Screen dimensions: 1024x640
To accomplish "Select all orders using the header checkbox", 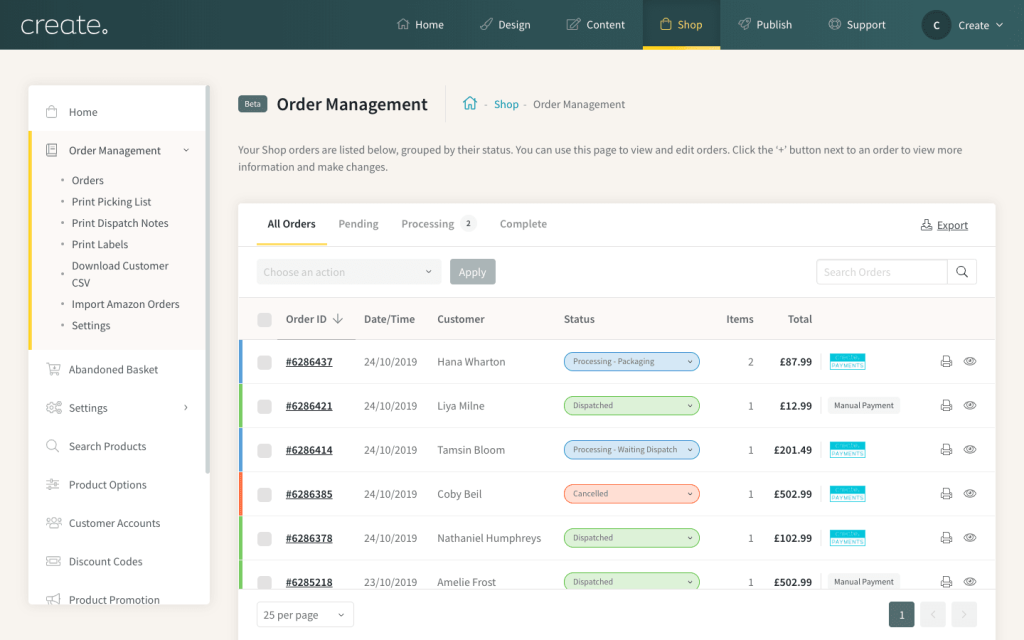I will pos(265,320).
